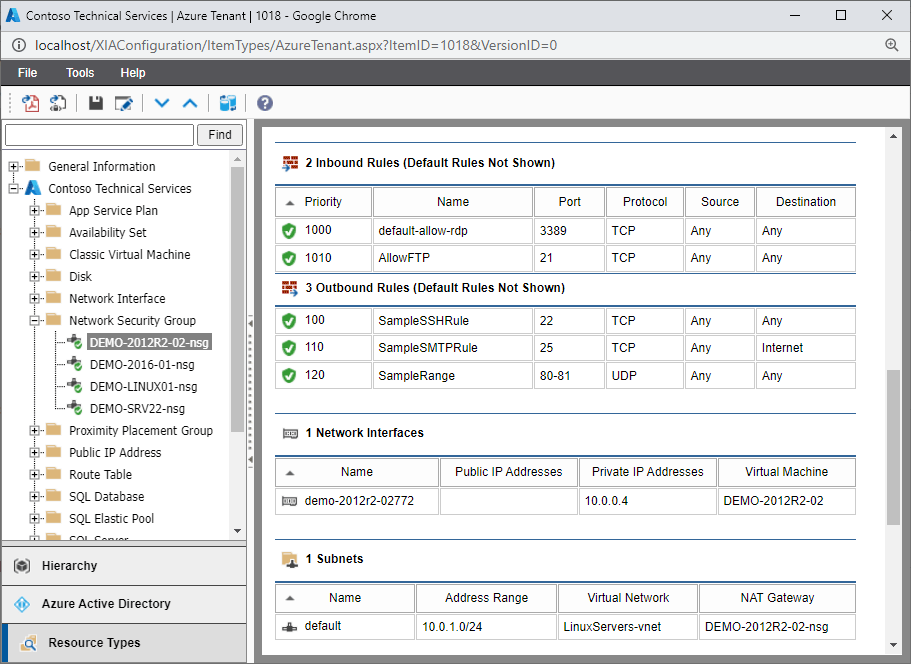
Task: Sort Inbound Rules by Priority arrow
Action: click(x=290, y=203)
